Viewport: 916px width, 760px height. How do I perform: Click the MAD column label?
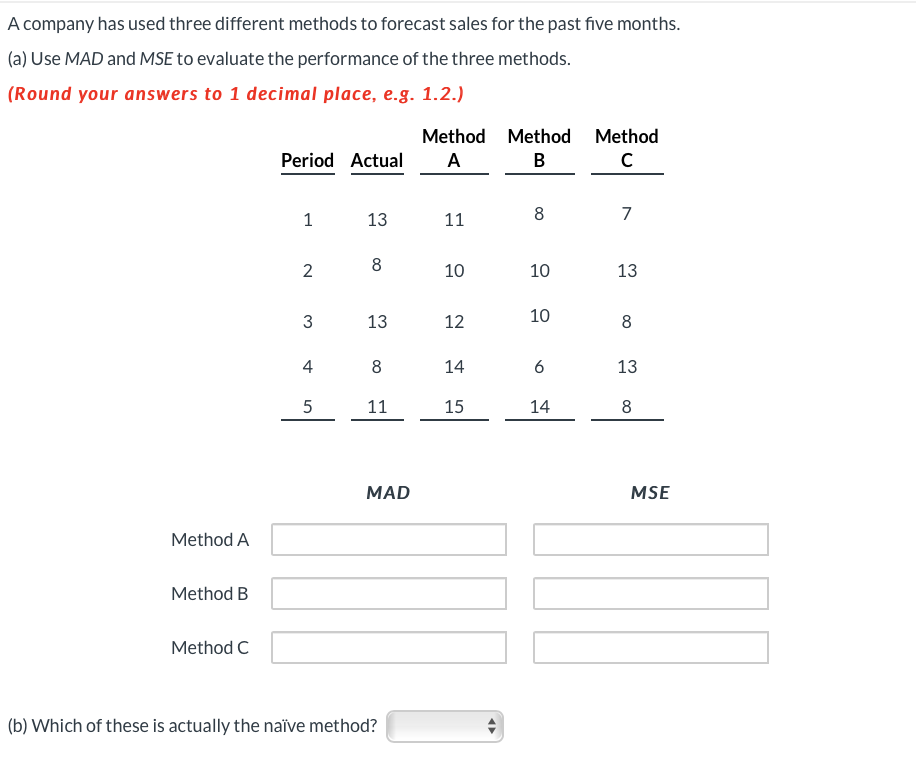[x=387, y=492]
